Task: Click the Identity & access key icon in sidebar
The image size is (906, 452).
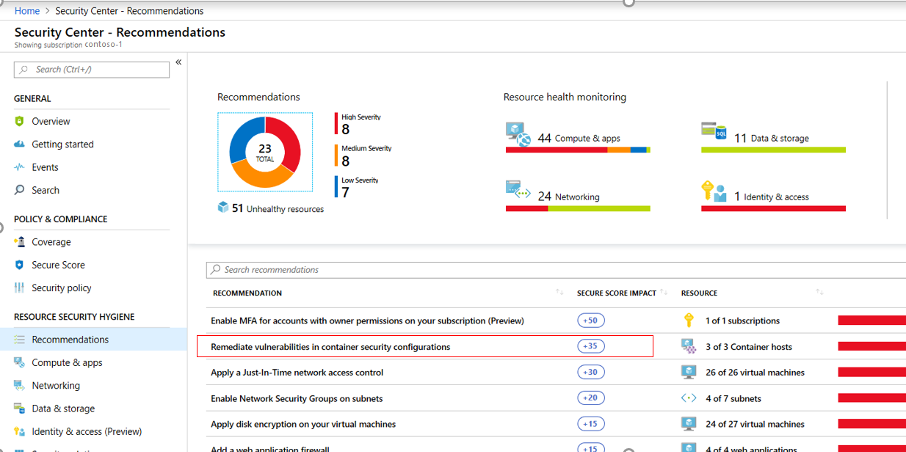Action: click(19, 432)
